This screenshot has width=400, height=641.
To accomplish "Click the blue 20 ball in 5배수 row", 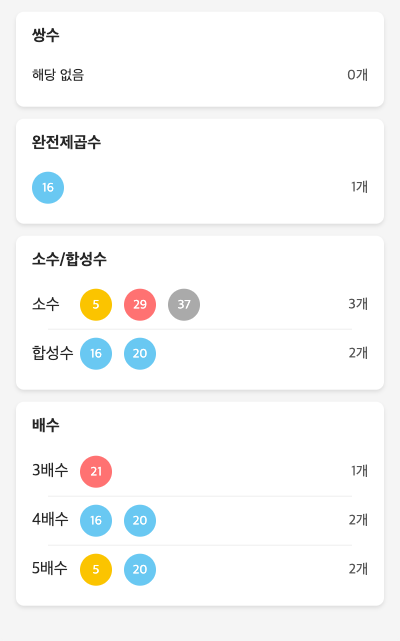I will tap(140, 570).
